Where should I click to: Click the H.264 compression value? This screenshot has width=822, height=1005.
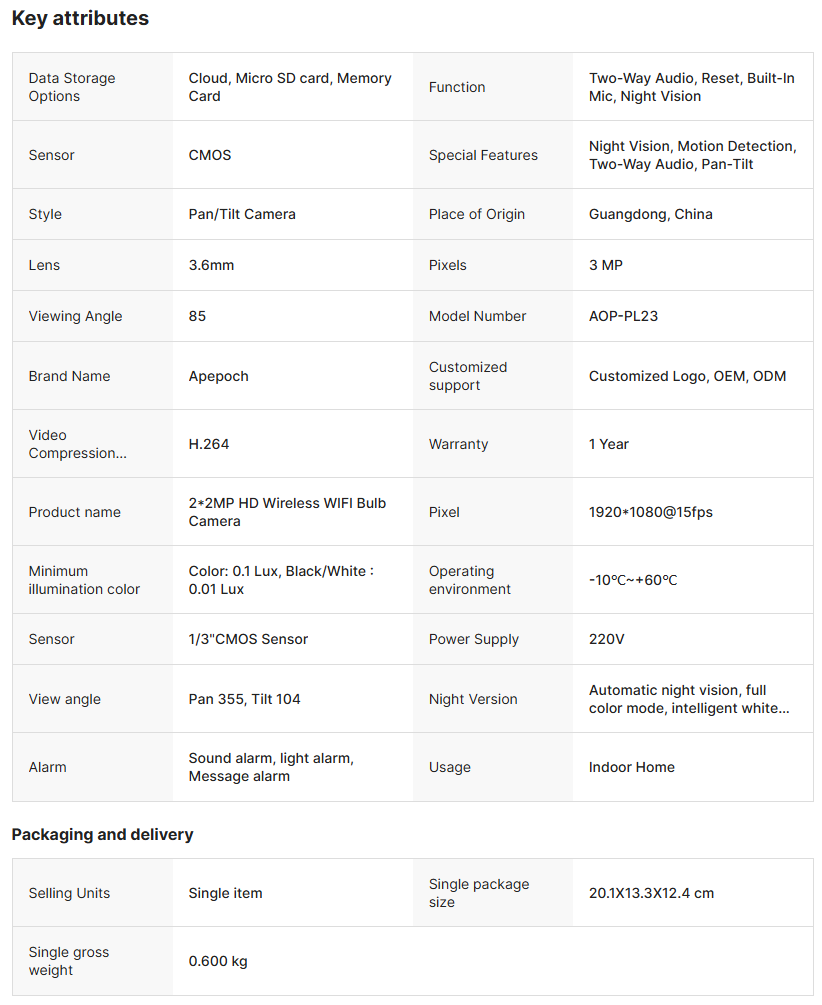[x=209, y=444]
